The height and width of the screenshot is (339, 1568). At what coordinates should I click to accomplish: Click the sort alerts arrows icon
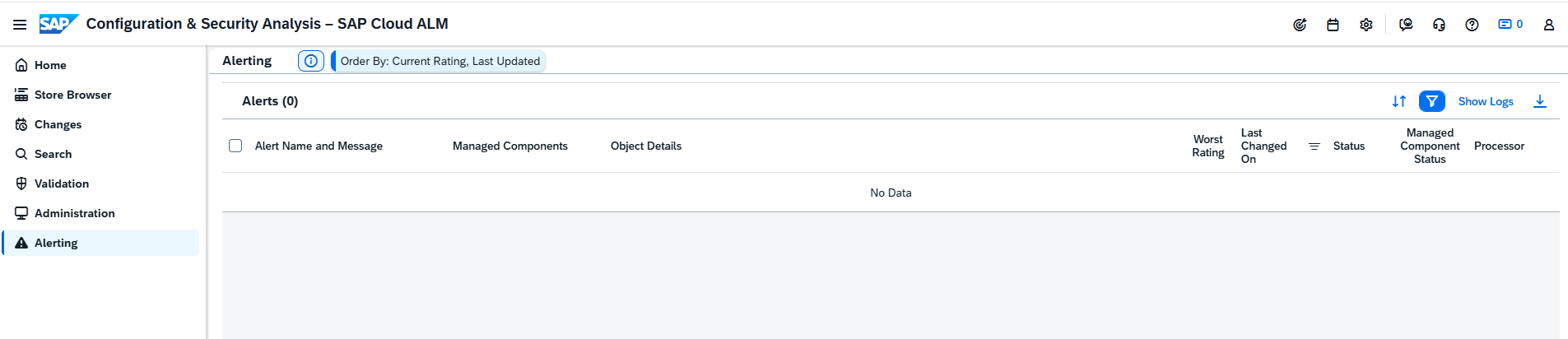(x=1398, y=101)
